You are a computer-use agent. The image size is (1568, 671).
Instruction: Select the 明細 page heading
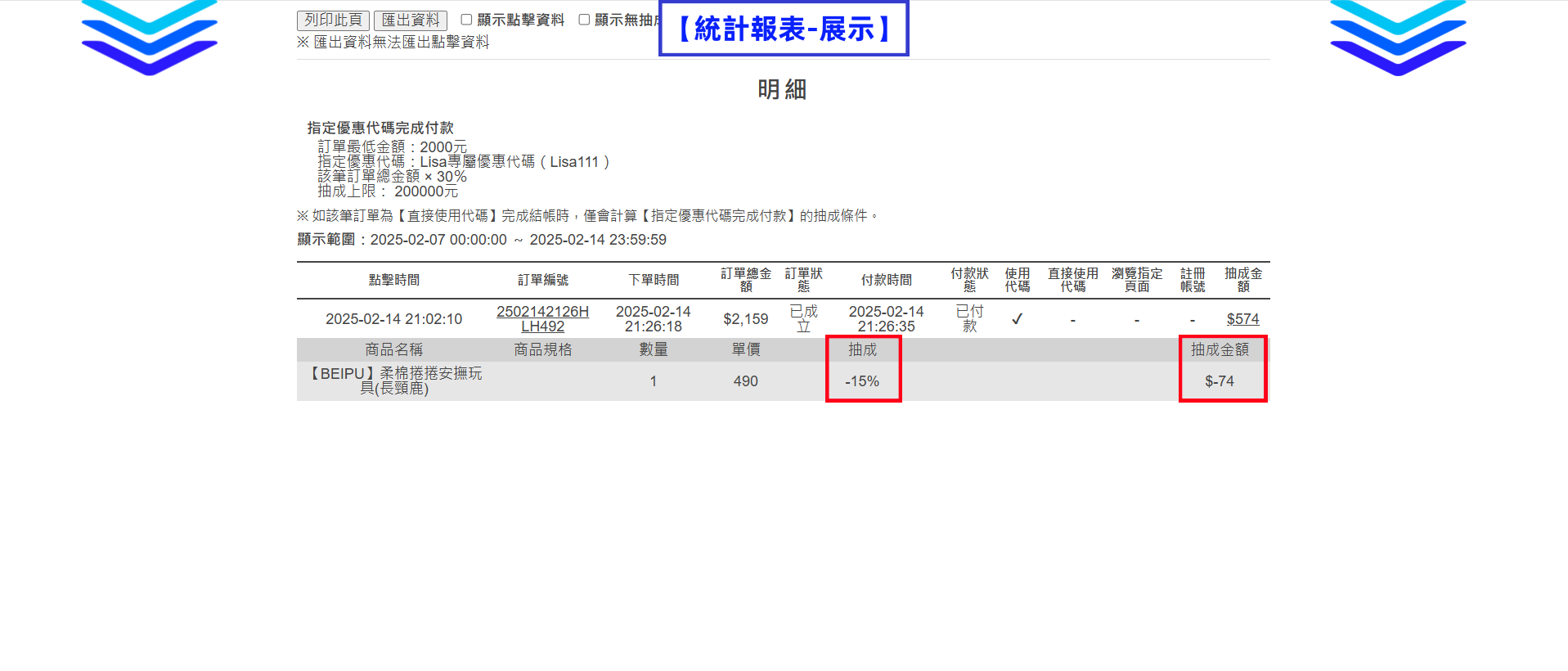coord(782,89)
